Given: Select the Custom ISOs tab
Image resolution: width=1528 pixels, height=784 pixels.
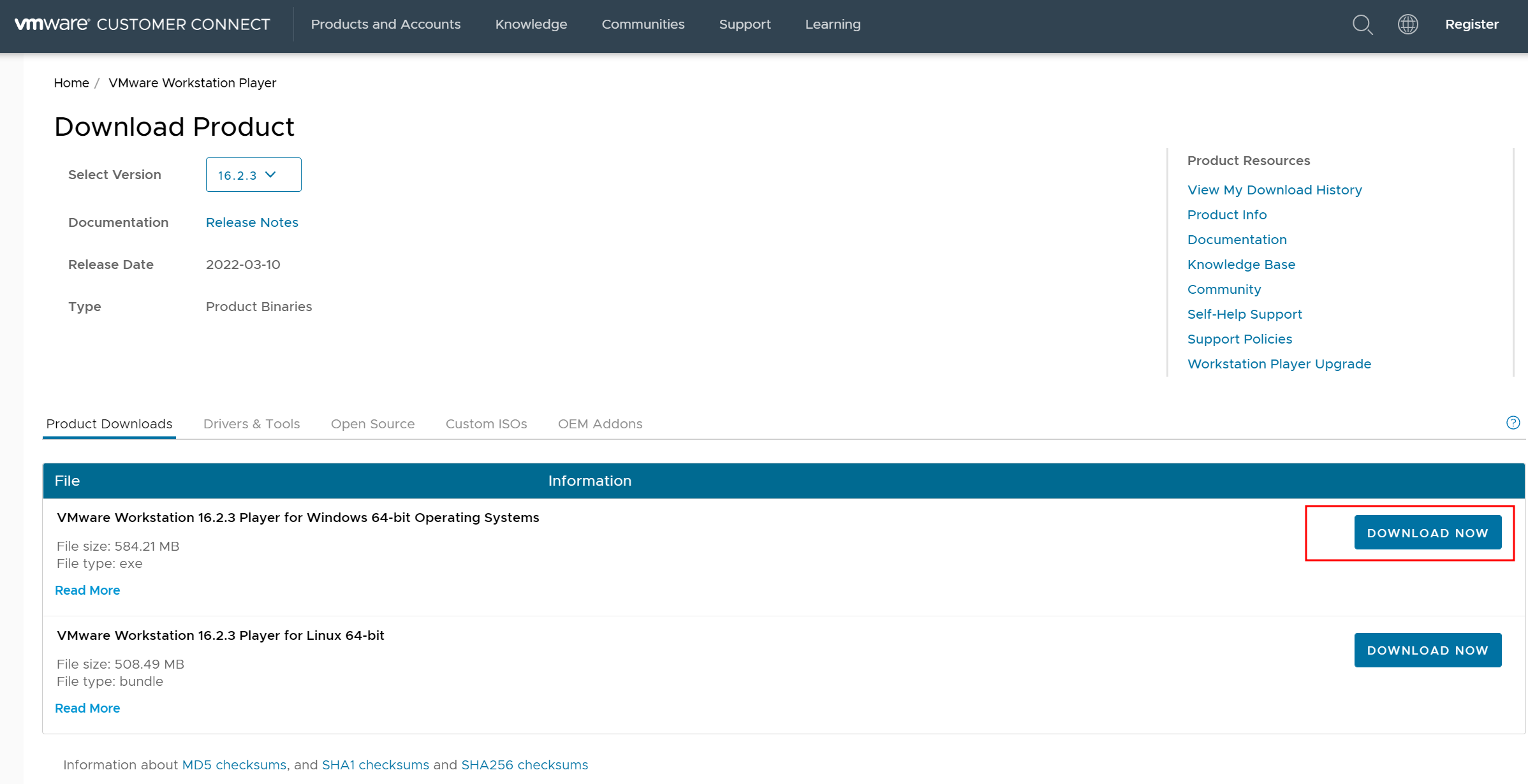Looking at the screenshot, I should coord(486,424).
